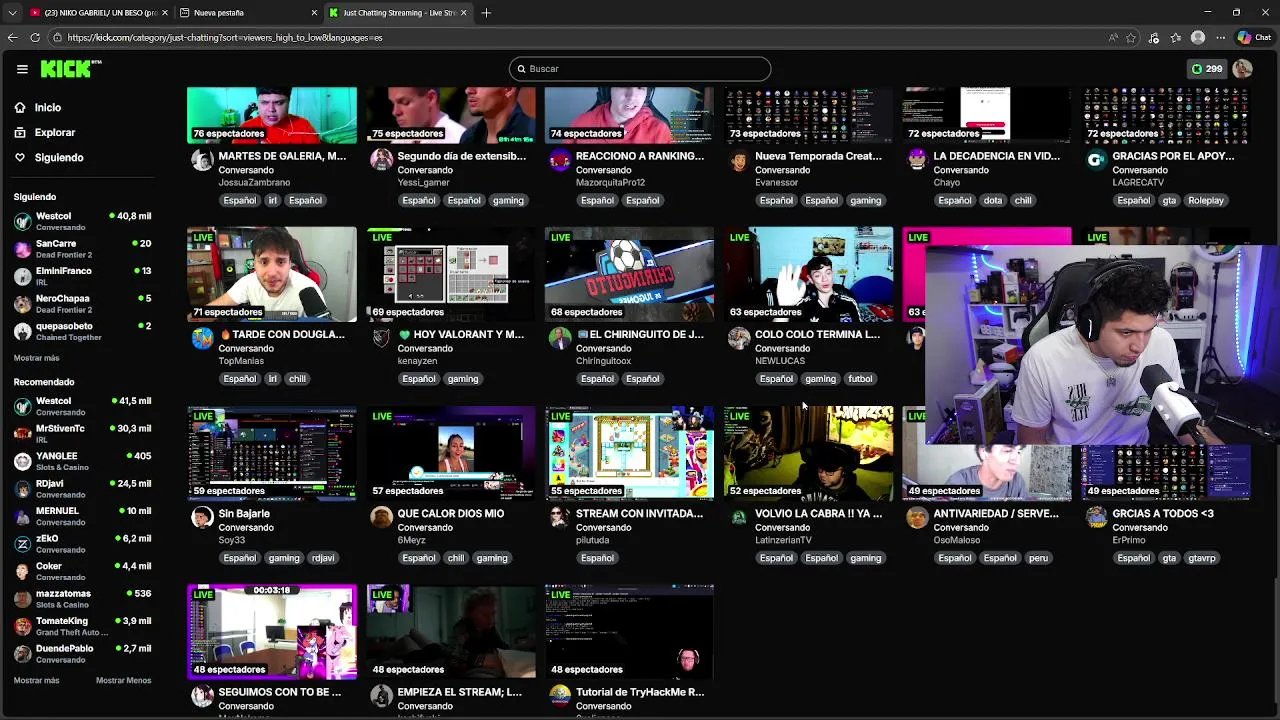Open the browser Copilot Chat button

click(1253, 38)
